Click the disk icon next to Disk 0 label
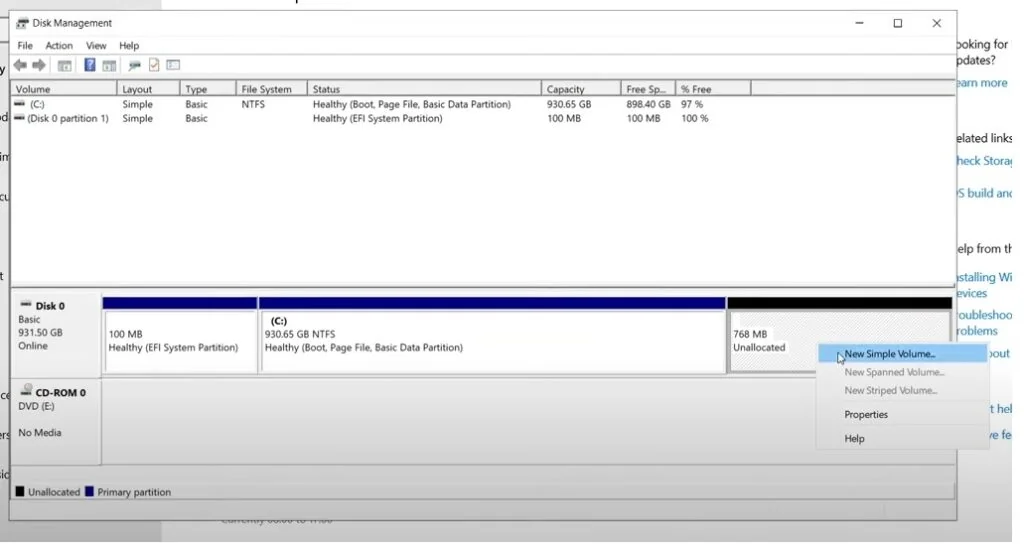The width and height of the screenshot is (1024, 550). pos(25,304)
